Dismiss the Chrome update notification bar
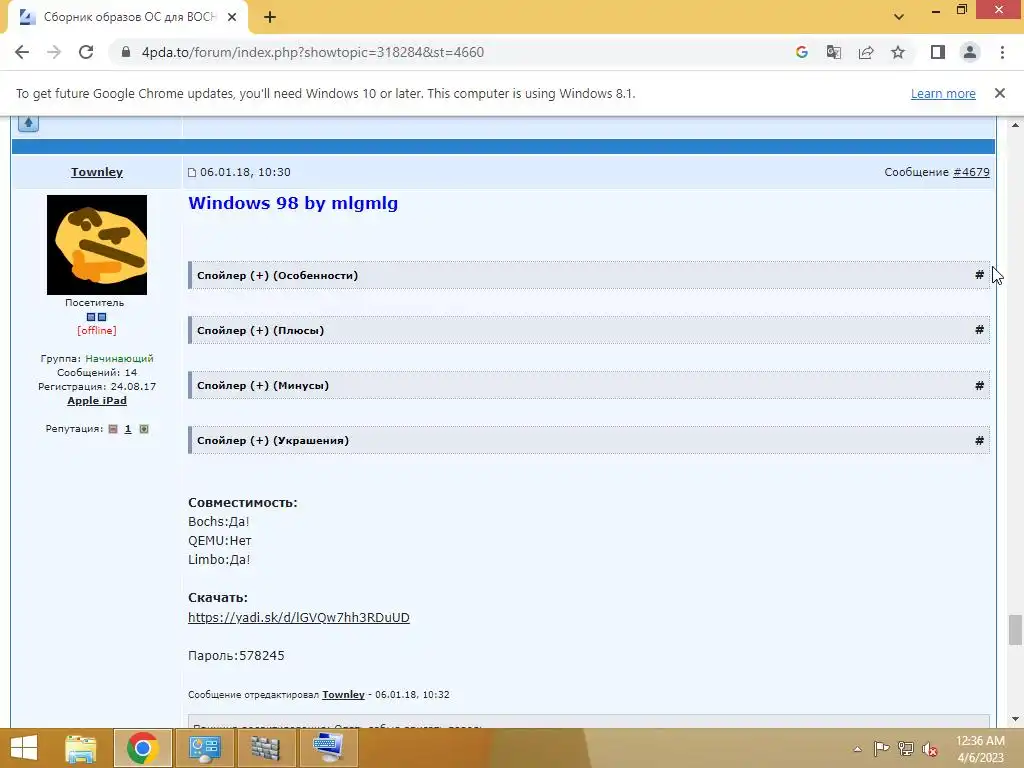1024x768 pixels. coord(1000,93)
